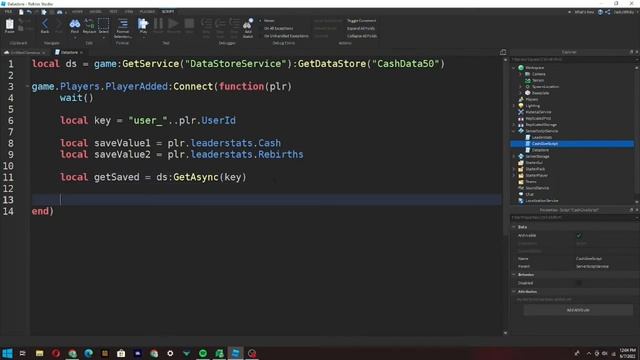Collapse the ServerScriptService tree node

[514, 131]
